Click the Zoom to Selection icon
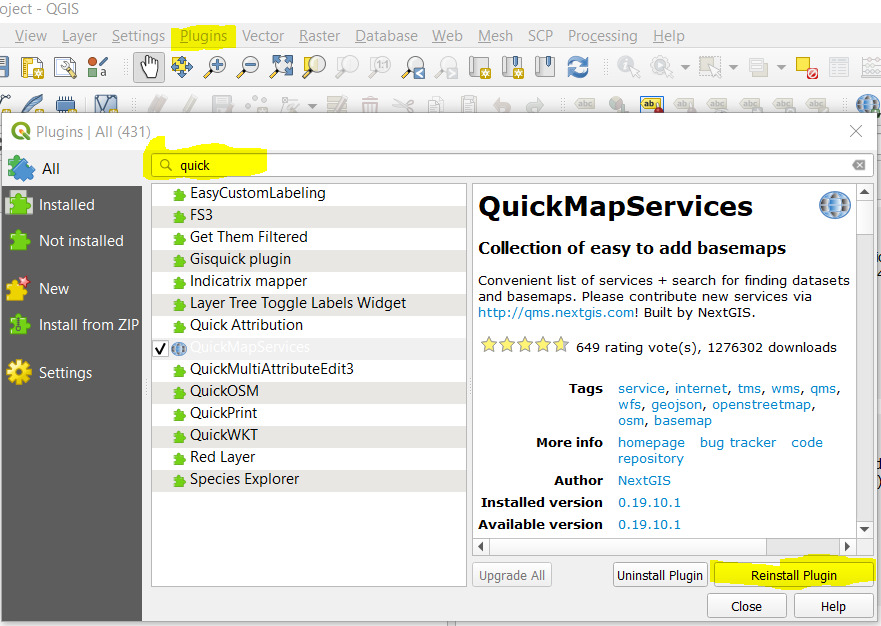Image resolution: width=881 pixels, height=626 pixels. pyautogui.click(x=314, y=67)
